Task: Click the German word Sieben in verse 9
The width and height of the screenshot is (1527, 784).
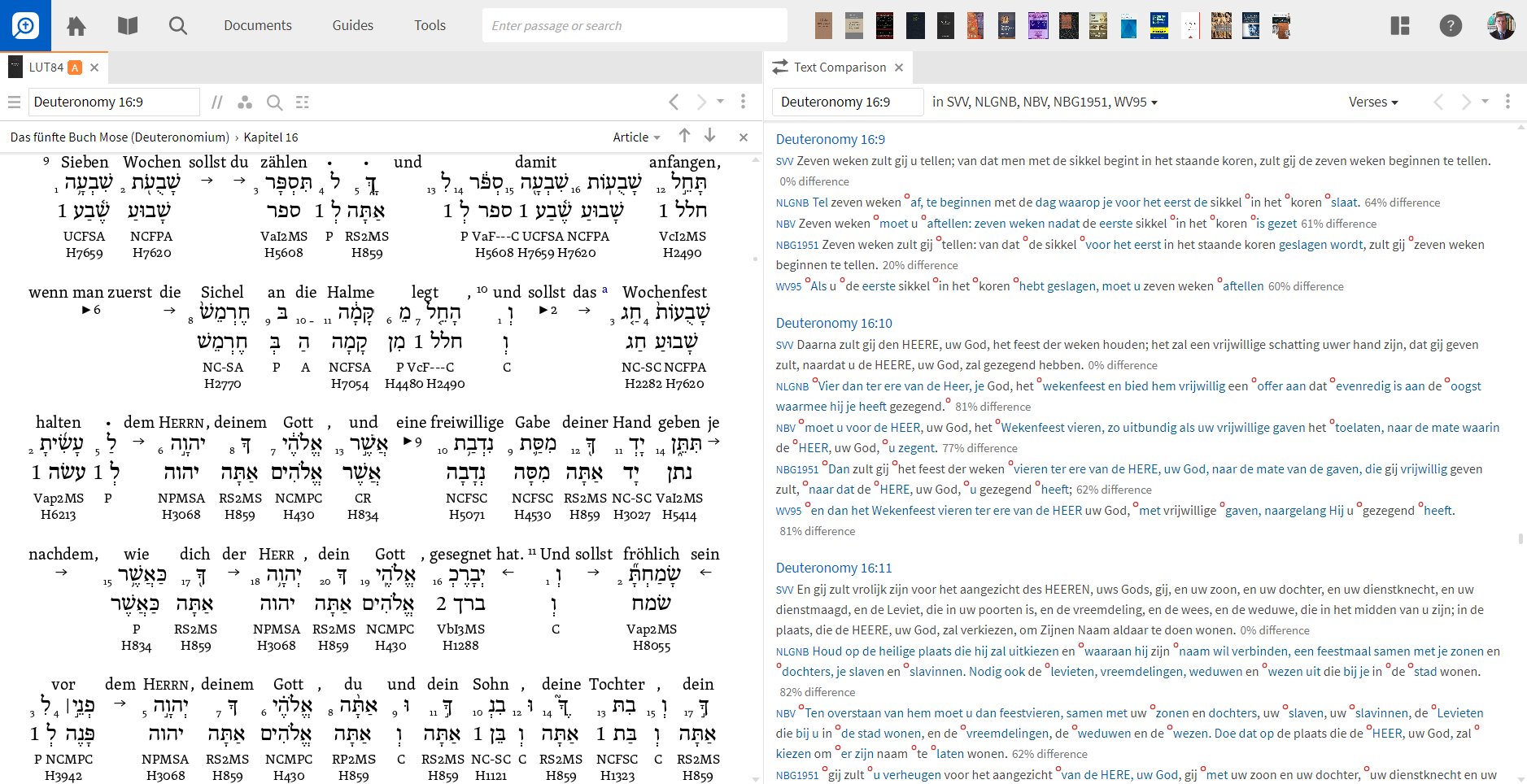Action: click(x=85, y=162)
